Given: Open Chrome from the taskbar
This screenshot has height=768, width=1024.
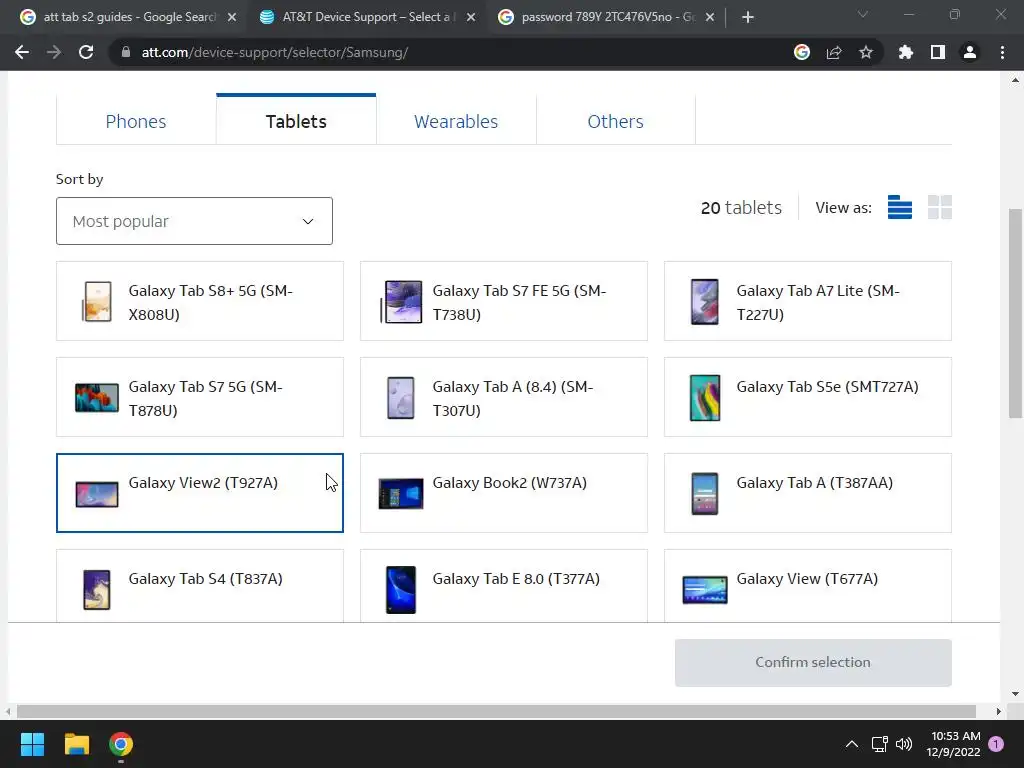Looking at the screenshot, I should pyautogui.click(x=121, y=744).
